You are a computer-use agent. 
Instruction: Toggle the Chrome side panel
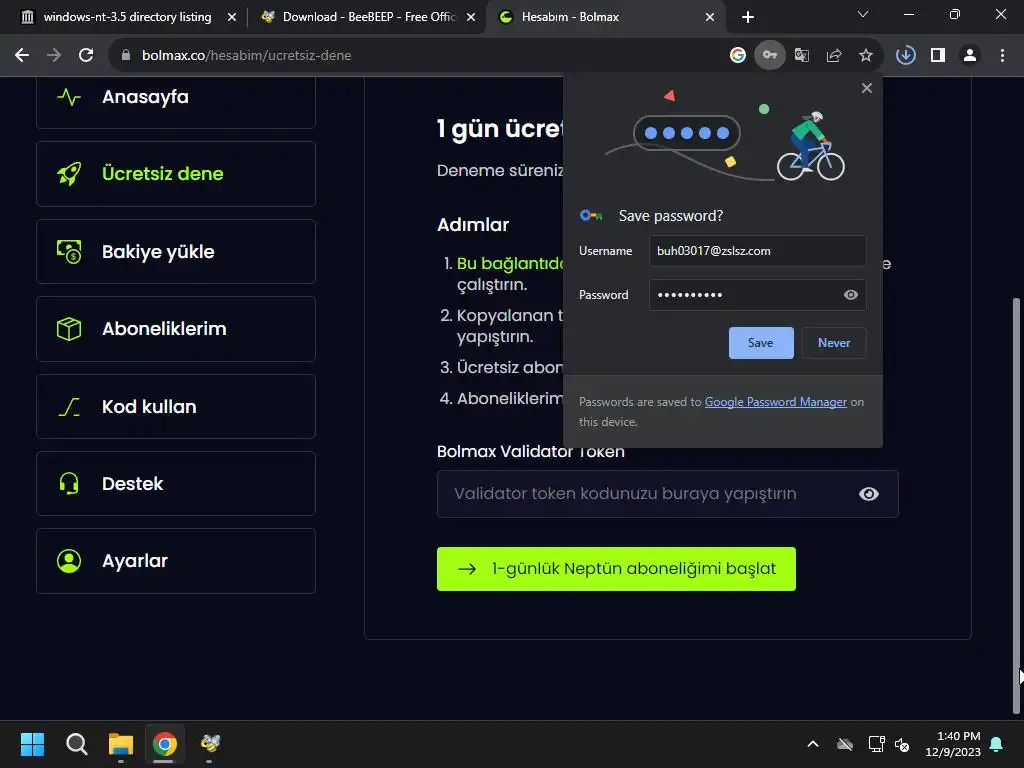938,56
